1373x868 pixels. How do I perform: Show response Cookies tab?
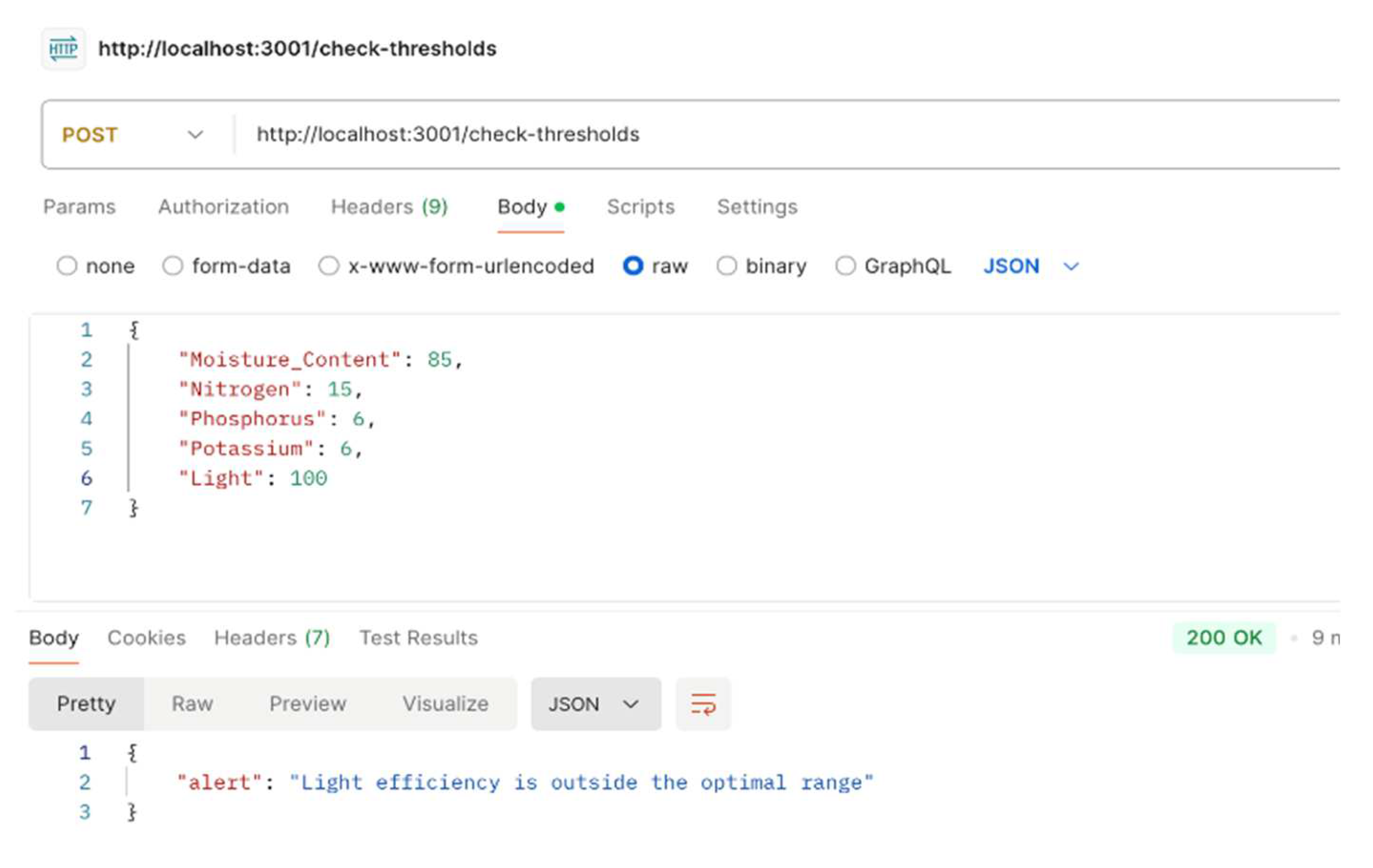tap(147, 638)
